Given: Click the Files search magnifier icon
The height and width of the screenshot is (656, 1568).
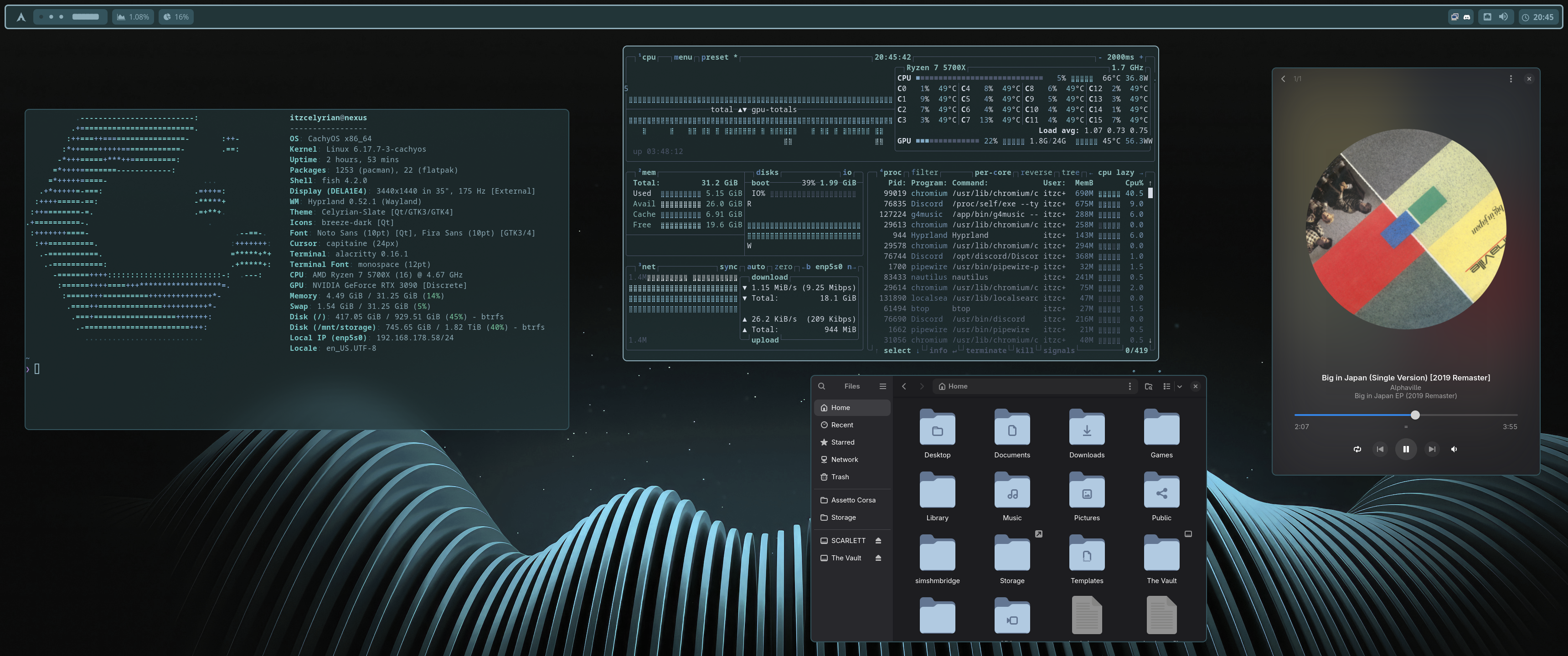Looking at the screenshot, I should click(821, 386).
